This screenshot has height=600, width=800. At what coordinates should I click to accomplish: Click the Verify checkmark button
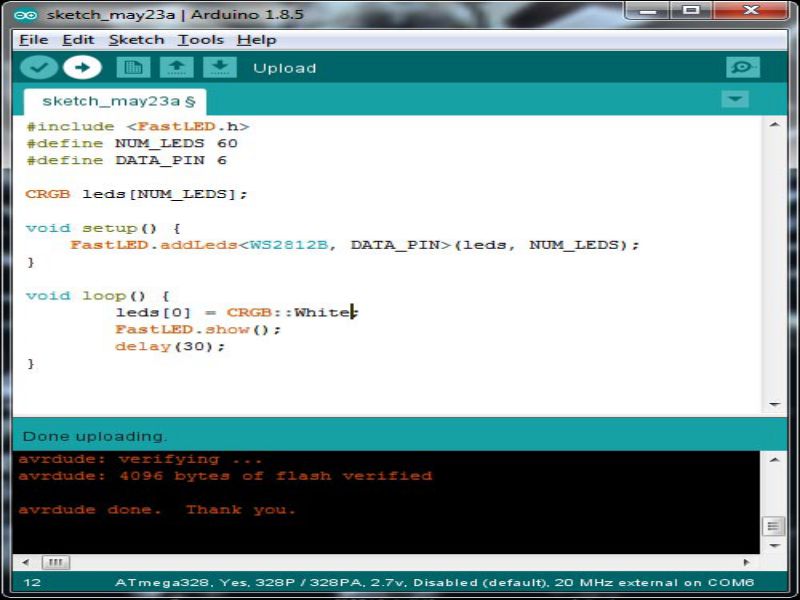click(39, 67)
